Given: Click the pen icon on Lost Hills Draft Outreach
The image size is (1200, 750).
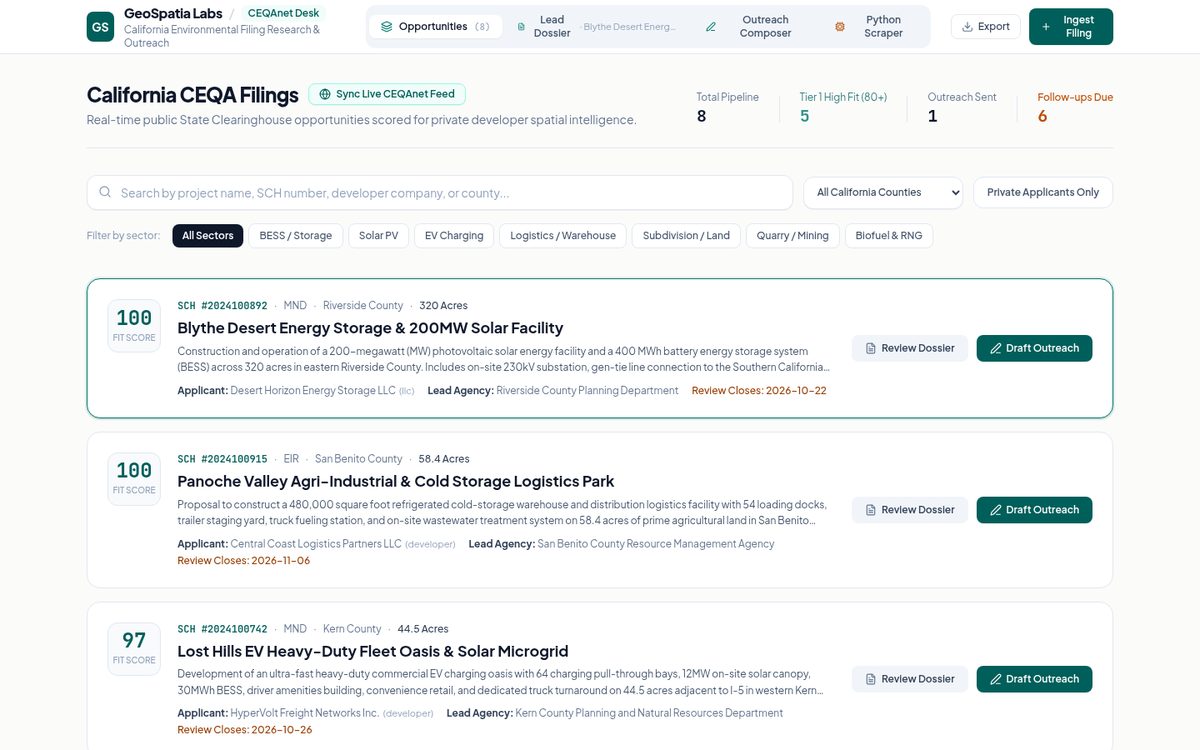Looking at the screenshot, I should tap(996, 679).
